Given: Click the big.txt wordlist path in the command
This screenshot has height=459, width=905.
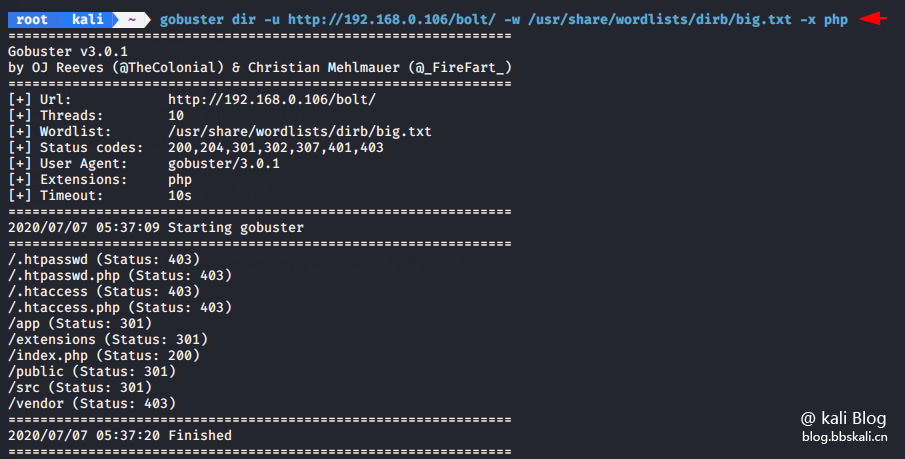Looking at the screenshot, I should pyautogui.click(x=660, y=20).
